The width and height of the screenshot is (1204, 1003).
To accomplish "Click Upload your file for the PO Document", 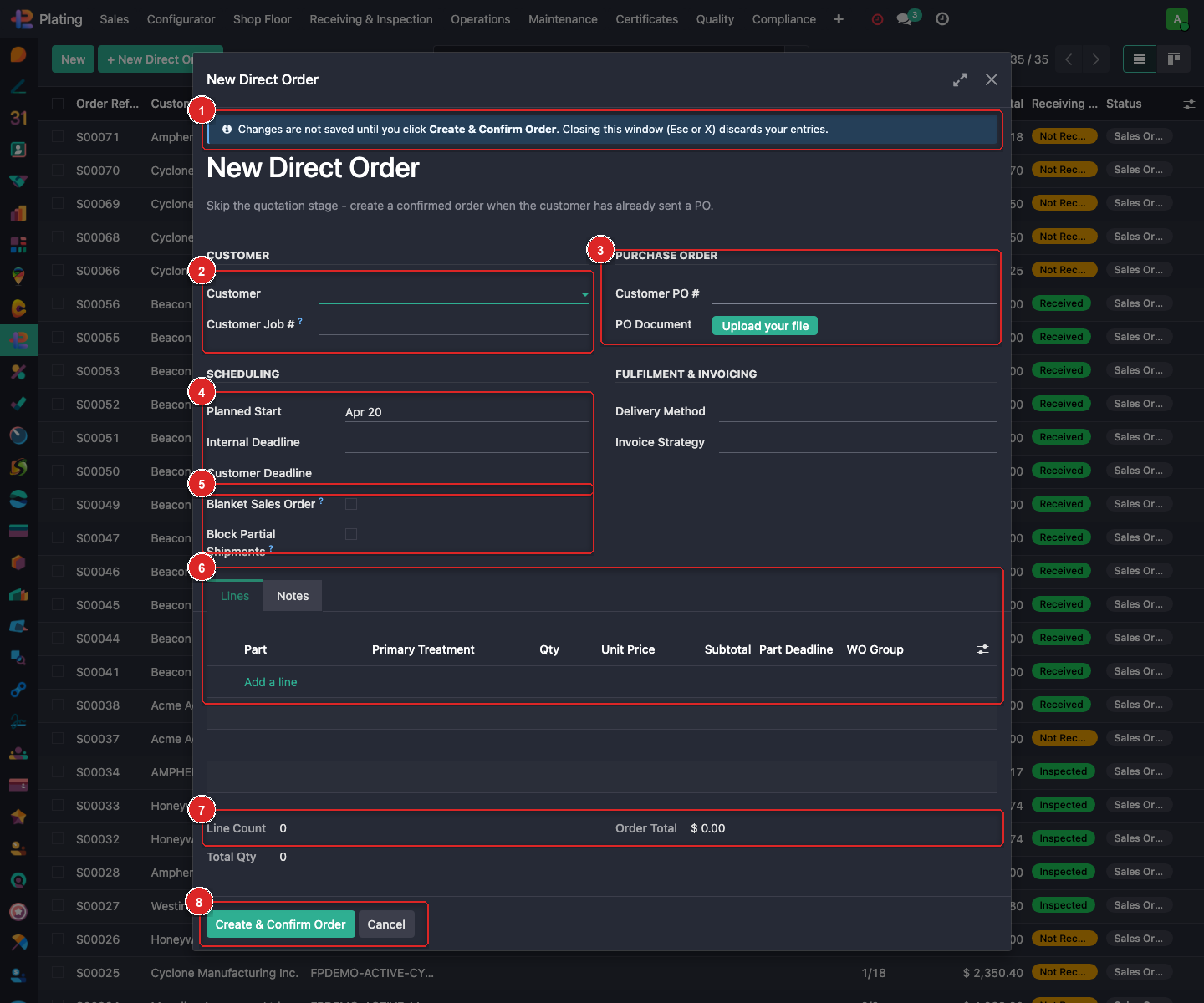I will [x=764, y=325].
